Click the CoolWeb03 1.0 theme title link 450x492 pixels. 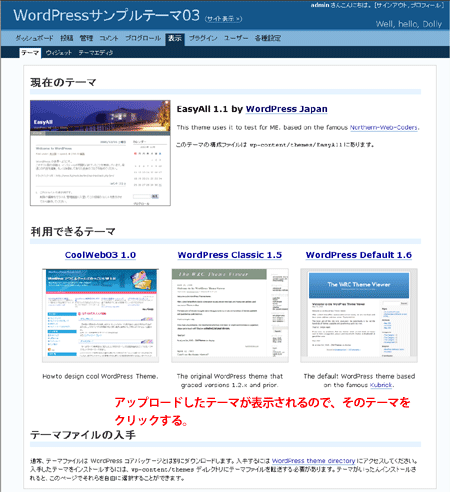tap(100, 255)
